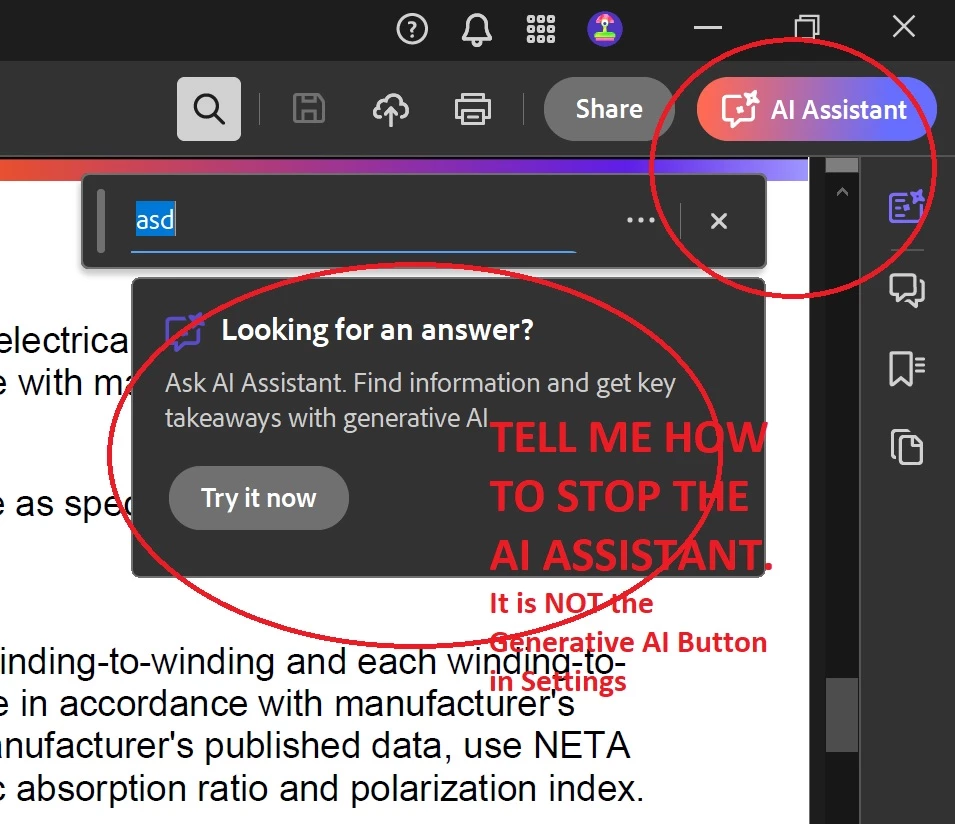Minimize the Acrobat window
The height and width of the screenshot is (824, 955).
[x=708, y=27]
